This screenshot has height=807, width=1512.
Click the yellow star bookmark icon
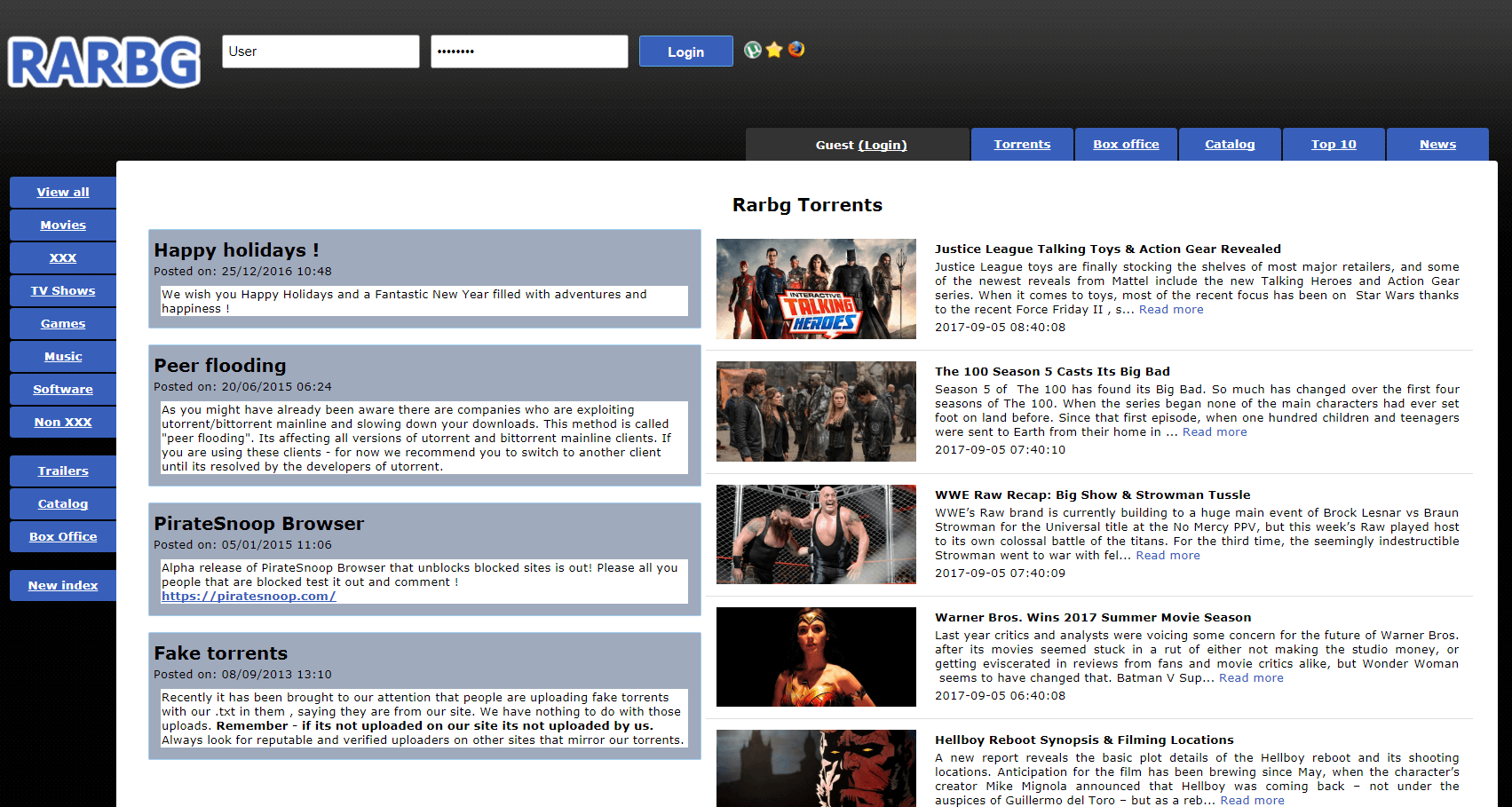pyautogui.click(x=774, y=50)
